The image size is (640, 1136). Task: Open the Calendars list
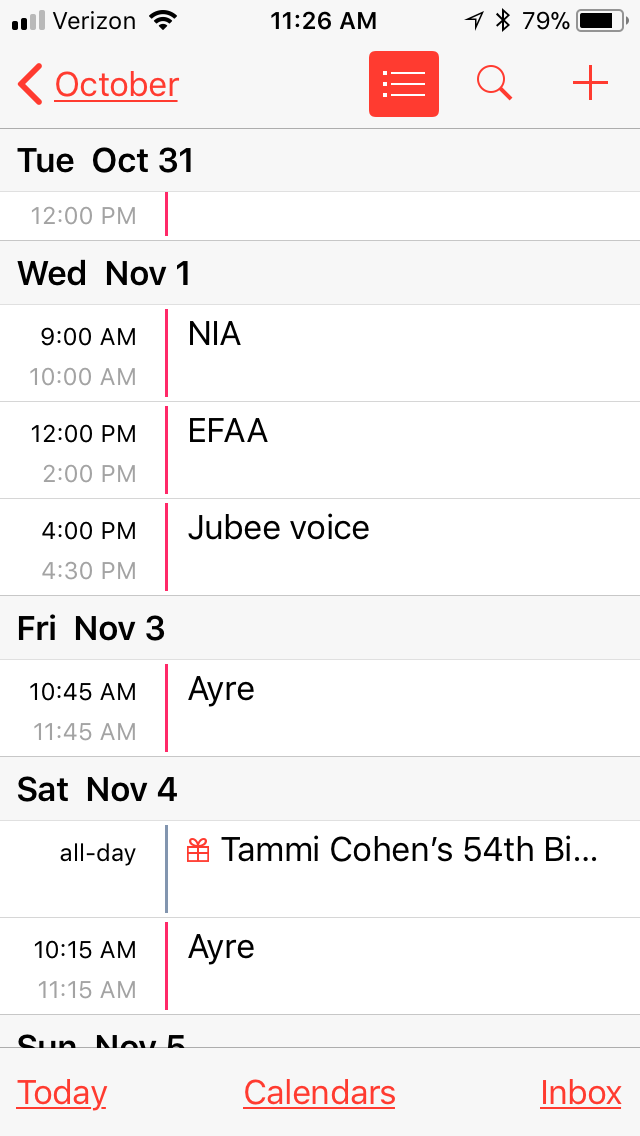point(319,1092)
